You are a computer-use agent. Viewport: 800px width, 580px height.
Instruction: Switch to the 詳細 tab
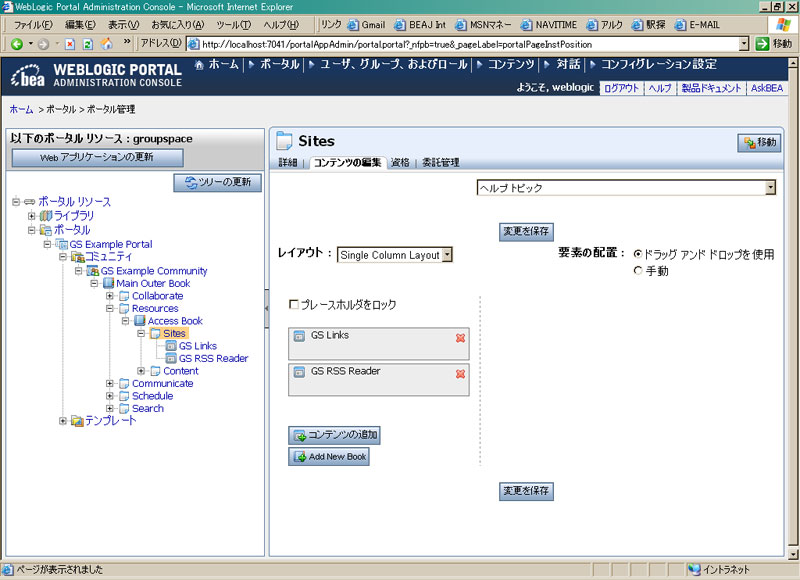coord(288,162)
